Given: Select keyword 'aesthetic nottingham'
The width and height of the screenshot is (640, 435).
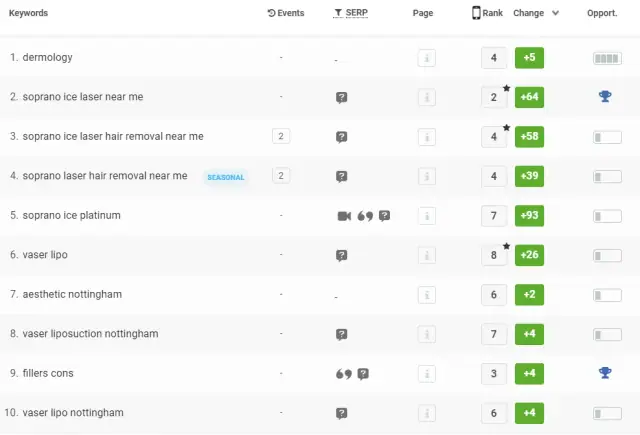Looking at the screenshot, I should click(x=72, y=294).
